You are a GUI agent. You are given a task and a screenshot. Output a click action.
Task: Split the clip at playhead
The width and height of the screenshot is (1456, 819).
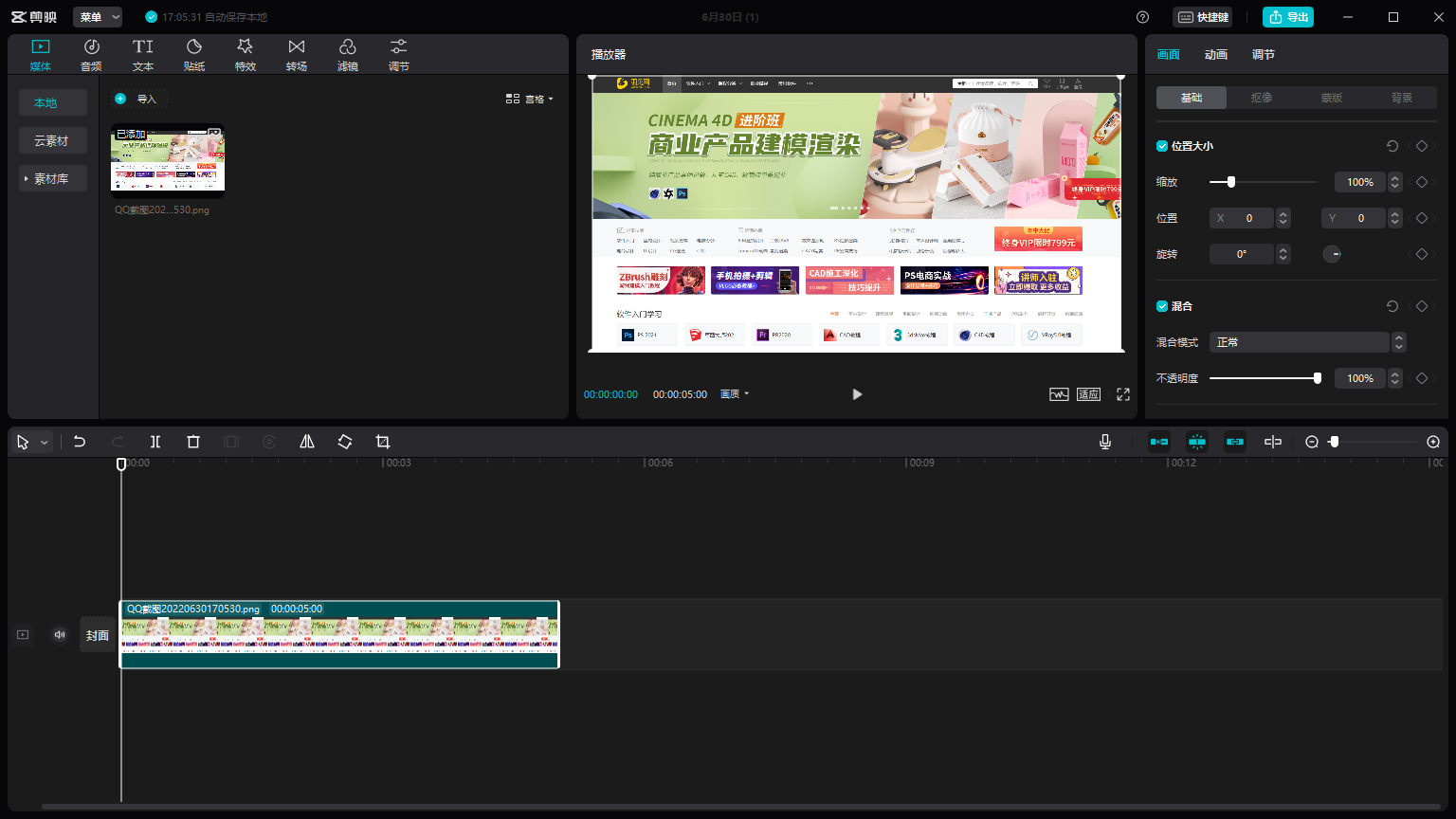155,442
